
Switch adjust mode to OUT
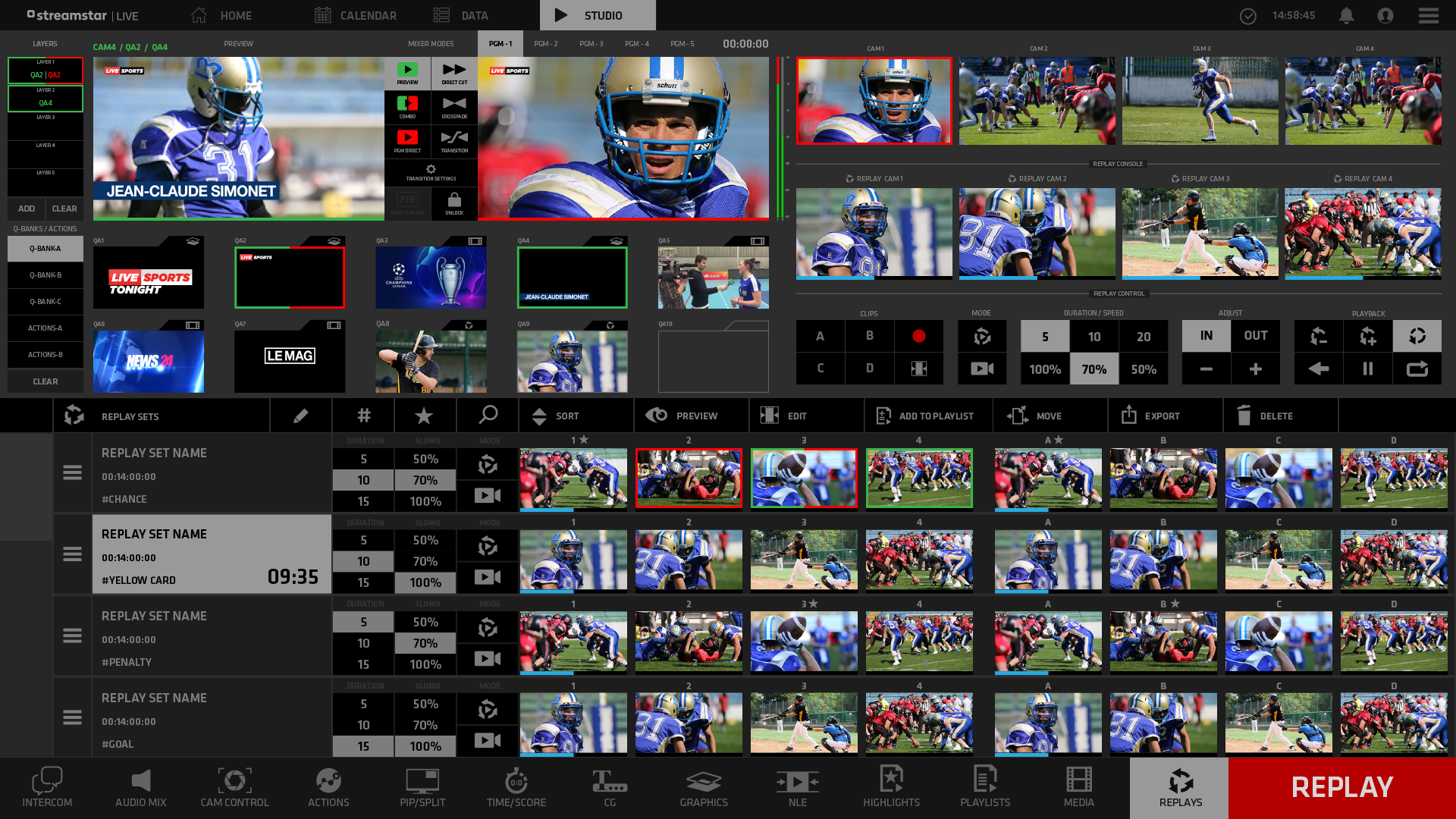1255,336
